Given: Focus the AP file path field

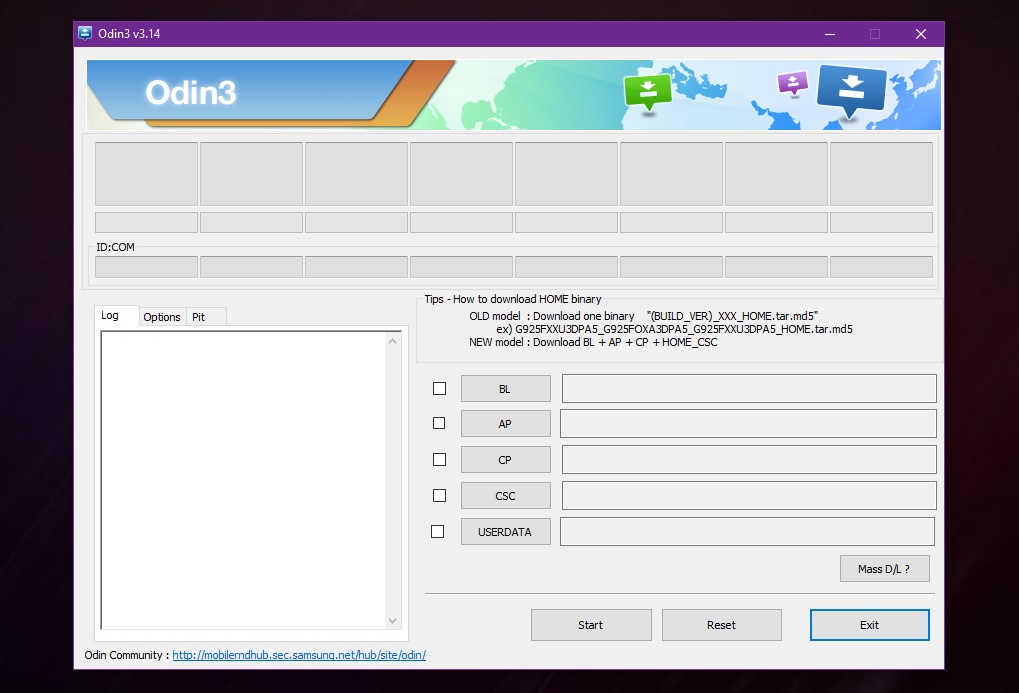Looking at the screenshot, I should tap(748, 423).
